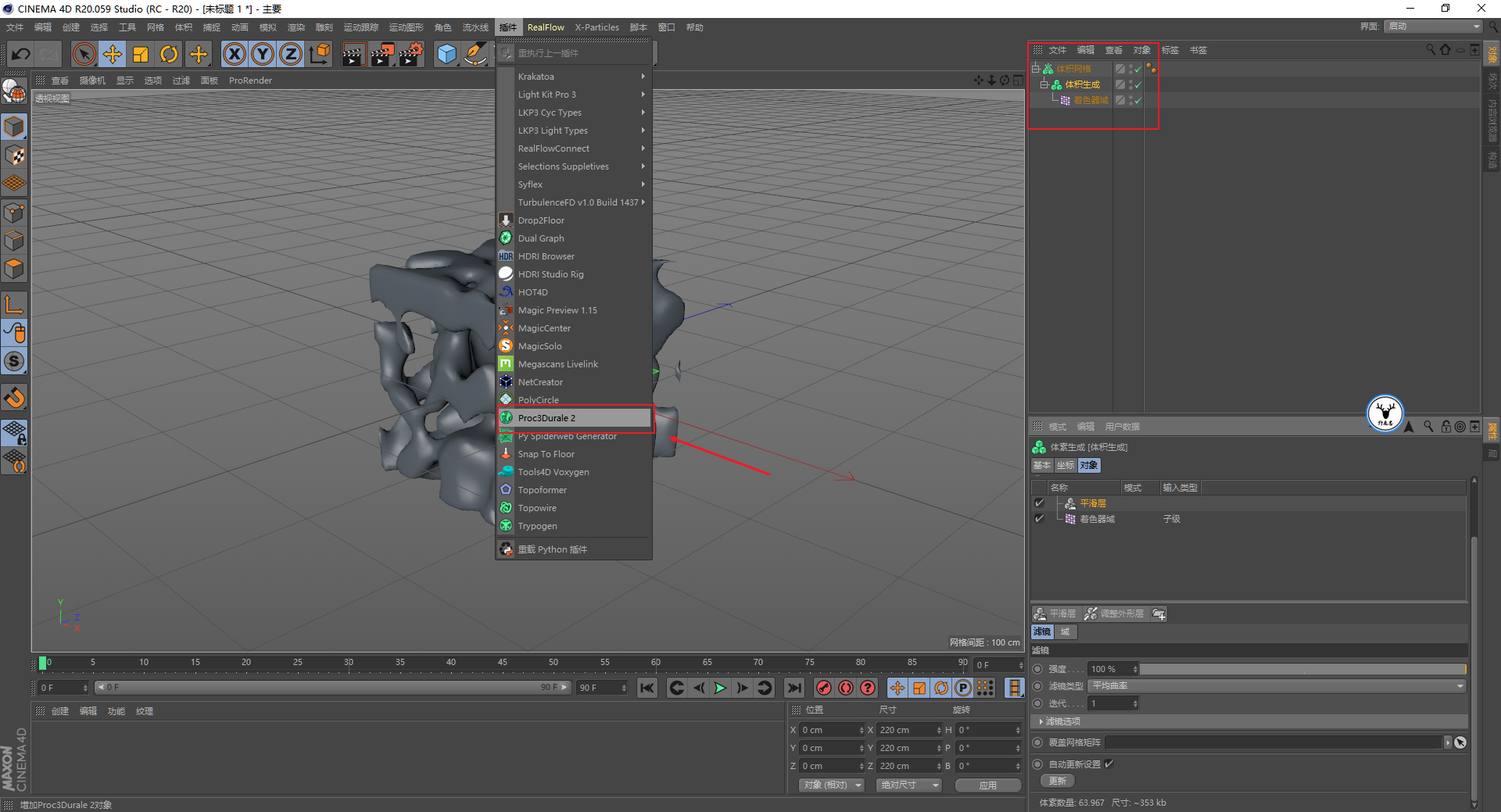Click the 更新 update button
Viewport: 1501px width, 812px height.
(x=1058, y=781)
